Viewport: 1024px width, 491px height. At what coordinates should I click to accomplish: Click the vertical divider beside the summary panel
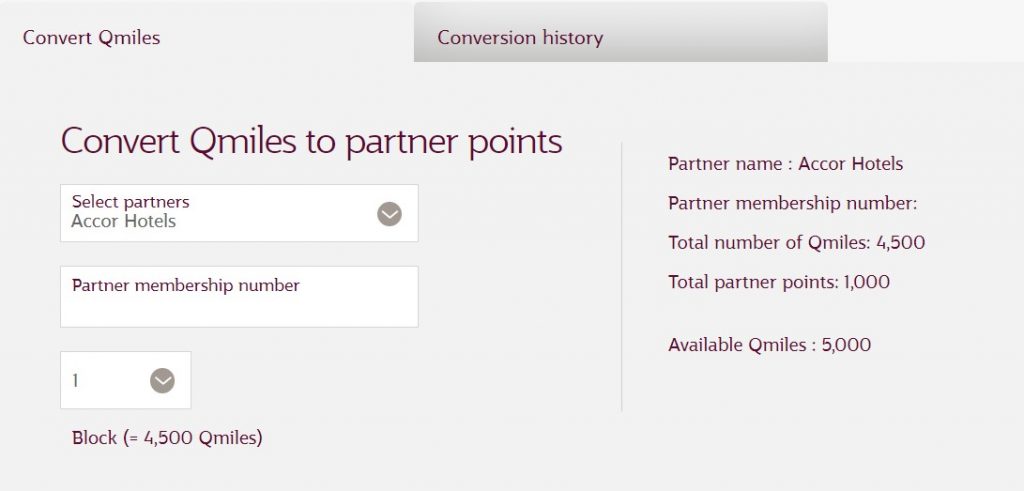622,276
